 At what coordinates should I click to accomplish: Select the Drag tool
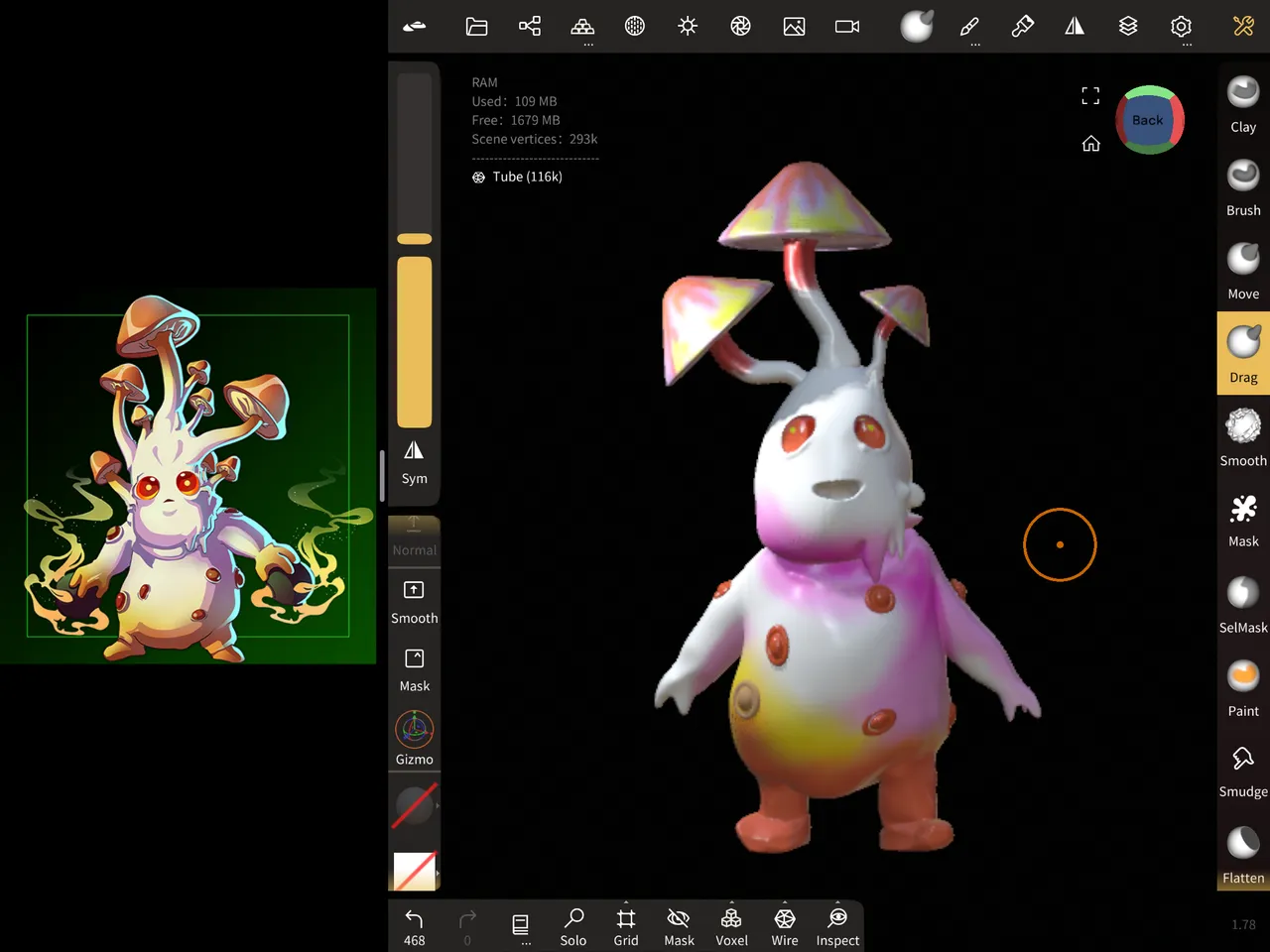(1243, 354)
